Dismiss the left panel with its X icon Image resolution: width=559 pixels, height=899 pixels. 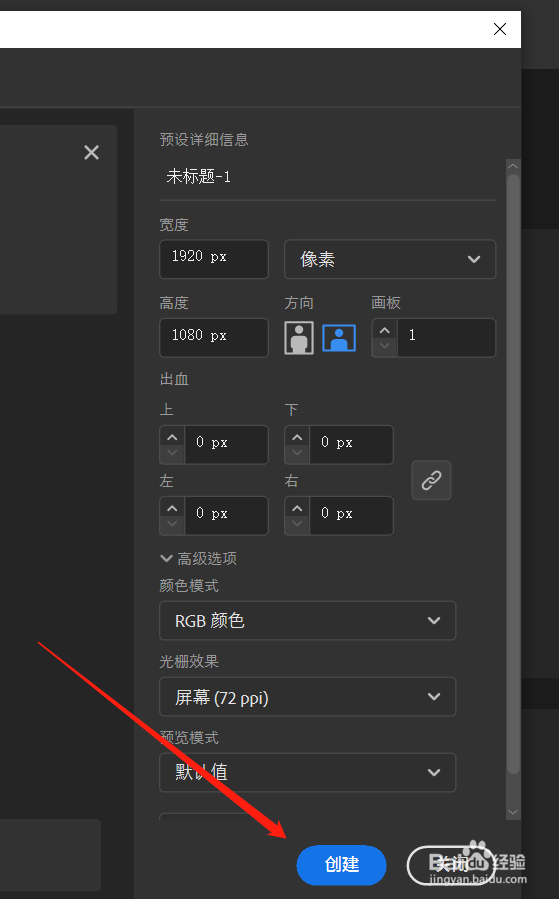coord(92,153)
